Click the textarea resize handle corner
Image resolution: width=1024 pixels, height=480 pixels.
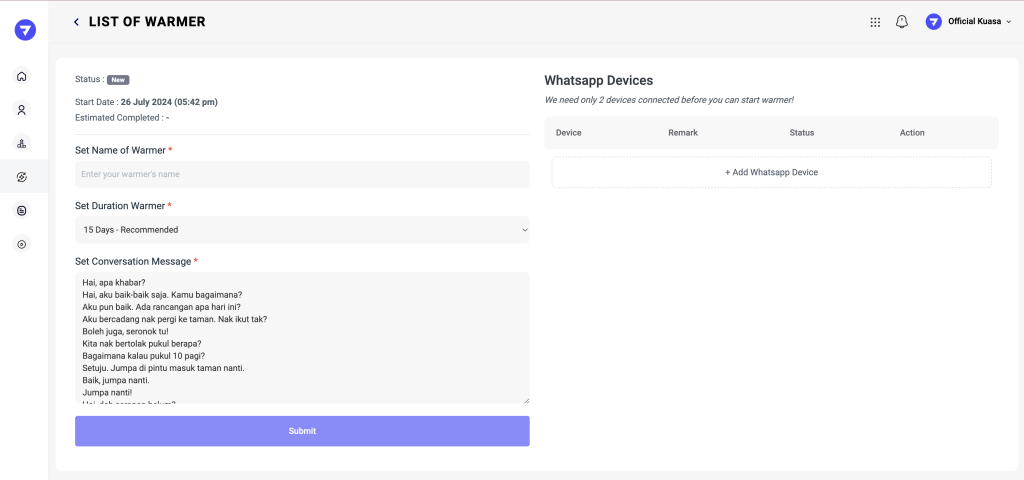point(525,400)
